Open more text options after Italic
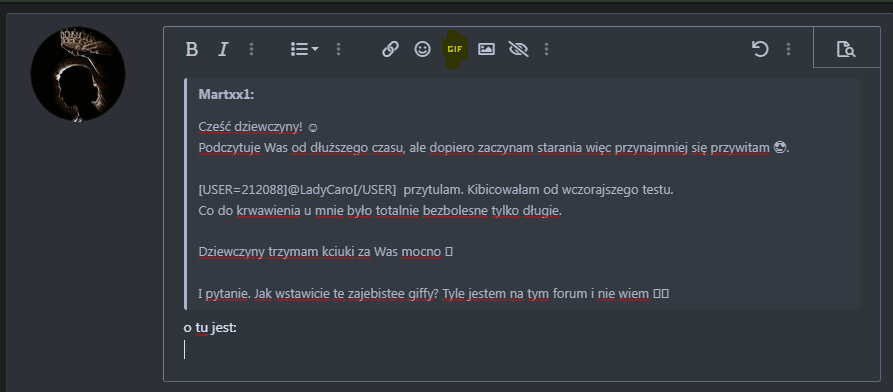Image resolution: width=893 pixels, height=392 pixels. click(x=252, y=50)
